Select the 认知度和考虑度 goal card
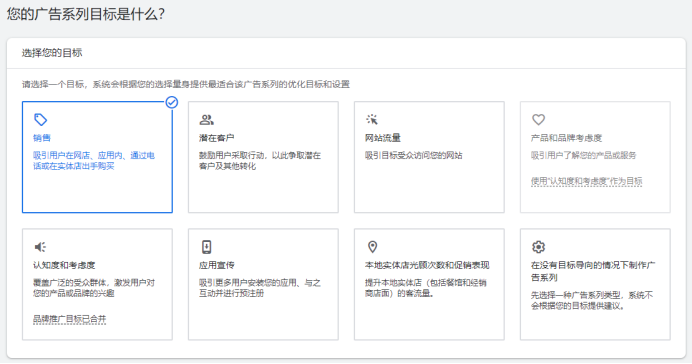692x364 pixels. [97, 284]
